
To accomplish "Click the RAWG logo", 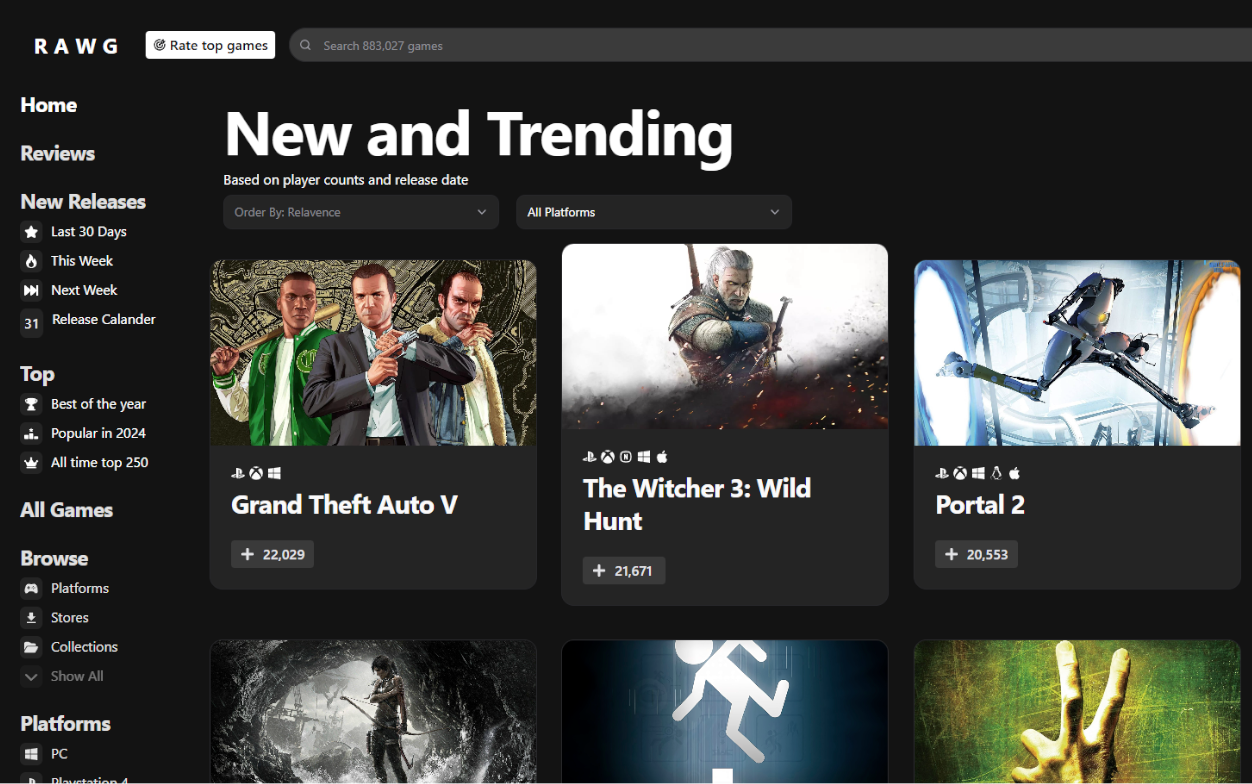I will tap(76, 46).
